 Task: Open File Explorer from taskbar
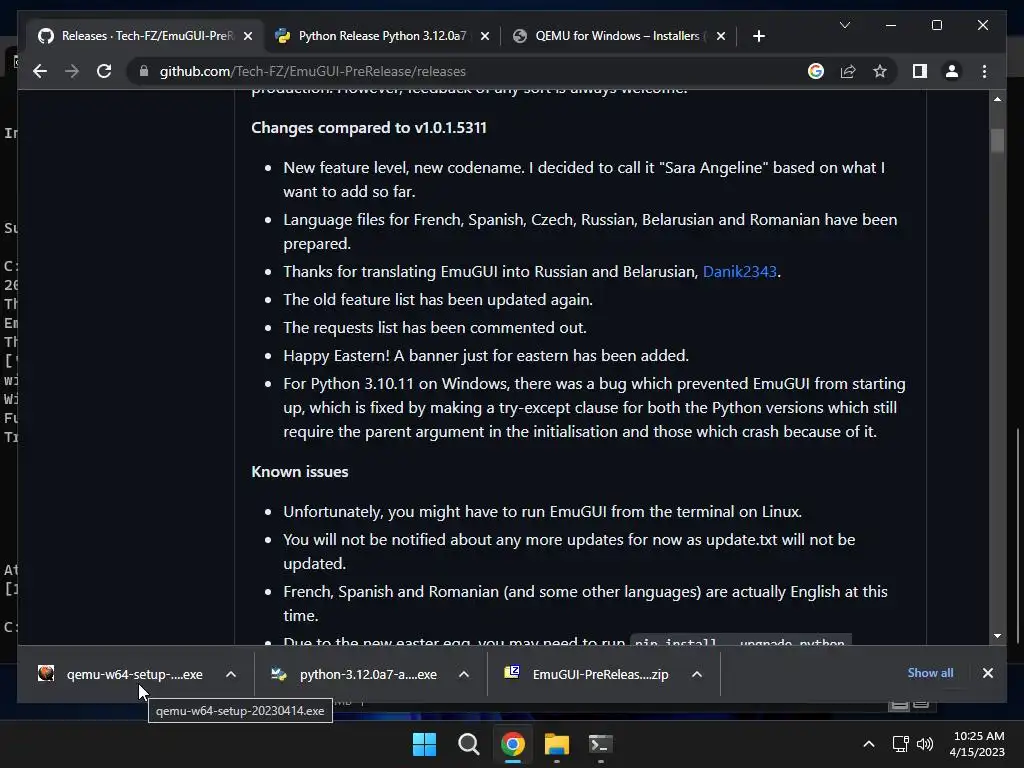(557, 744)
